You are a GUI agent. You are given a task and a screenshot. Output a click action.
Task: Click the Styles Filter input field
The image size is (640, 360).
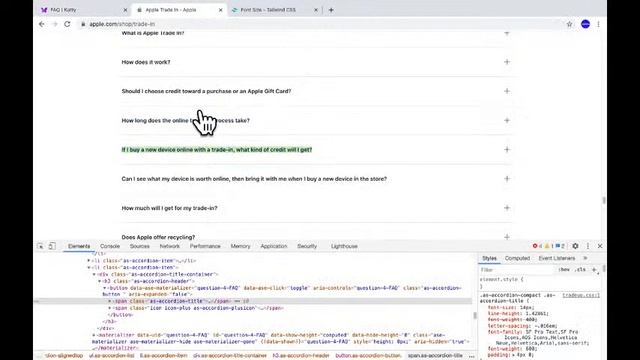[516, 270]
